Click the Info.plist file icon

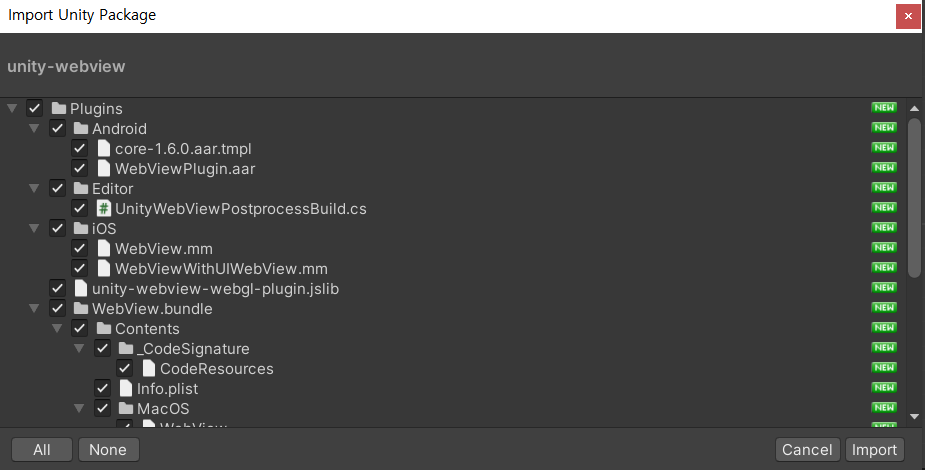[126, 388]
